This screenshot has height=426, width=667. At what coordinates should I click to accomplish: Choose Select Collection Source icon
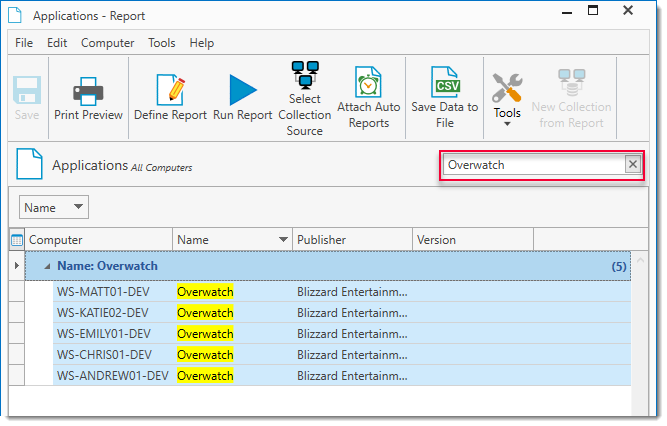pyautogui.click(x=305, y=75)
